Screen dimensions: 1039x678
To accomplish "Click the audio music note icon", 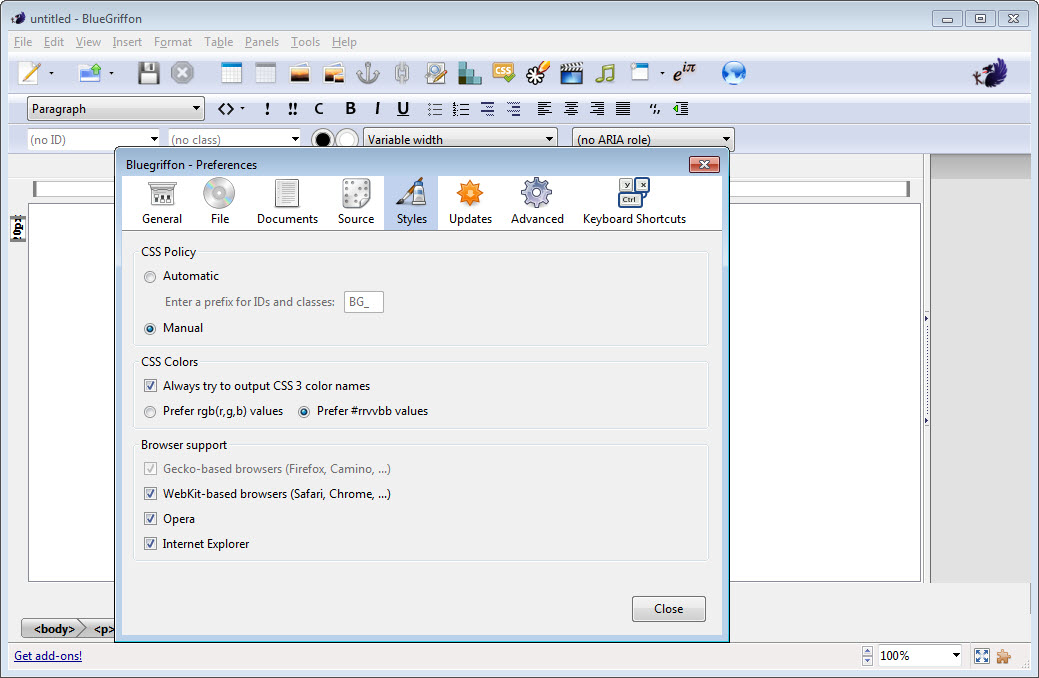I will [605, 73].
